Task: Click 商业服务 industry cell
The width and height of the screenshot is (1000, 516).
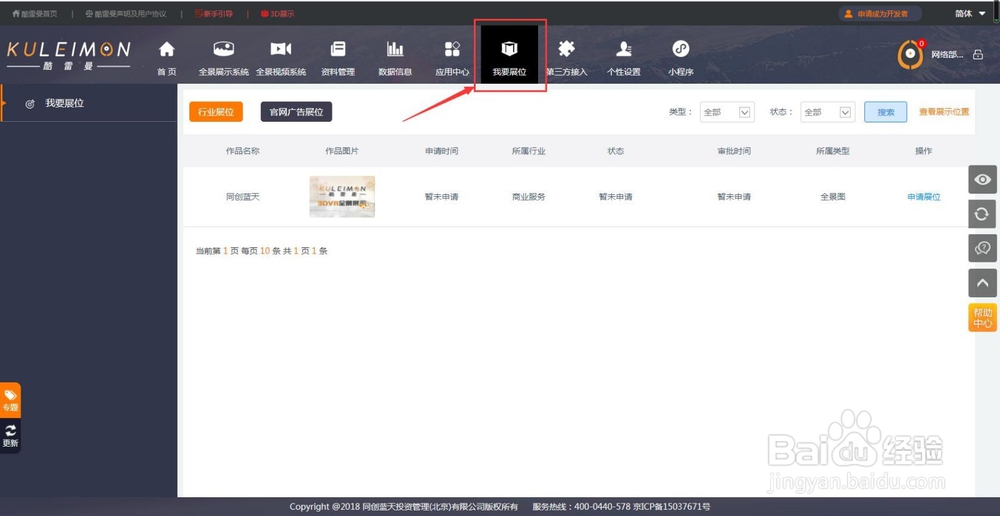Action: (529, 197)
